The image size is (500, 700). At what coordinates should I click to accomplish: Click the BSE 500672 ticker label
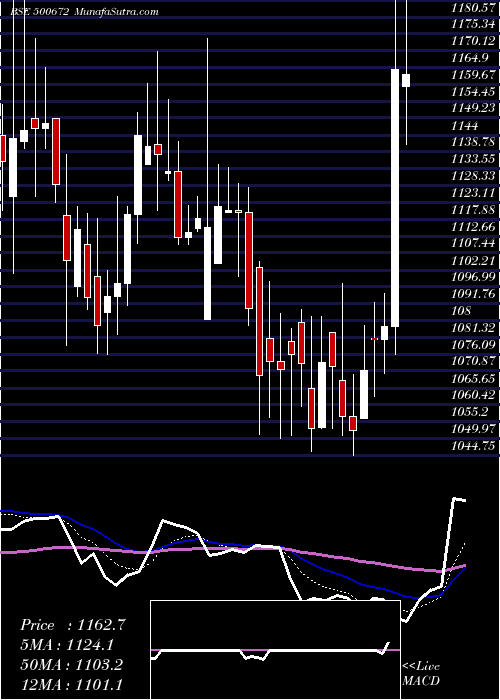tap(39, 12)
